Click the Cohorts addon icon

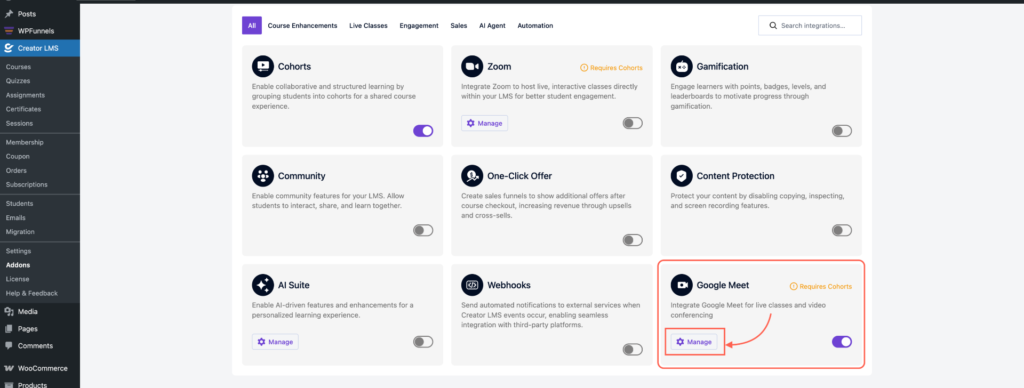coord(263,66)
